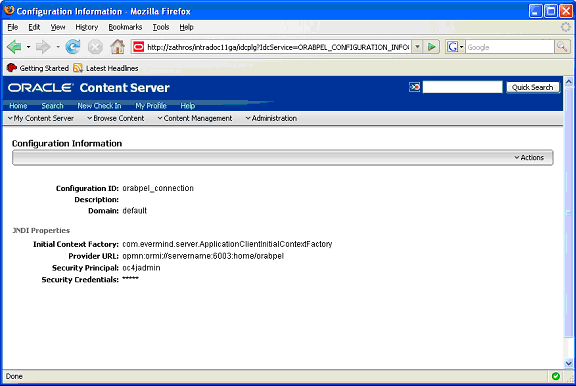
Task: Open Latest Headlines feed bookmark
Action: (105, 68)
